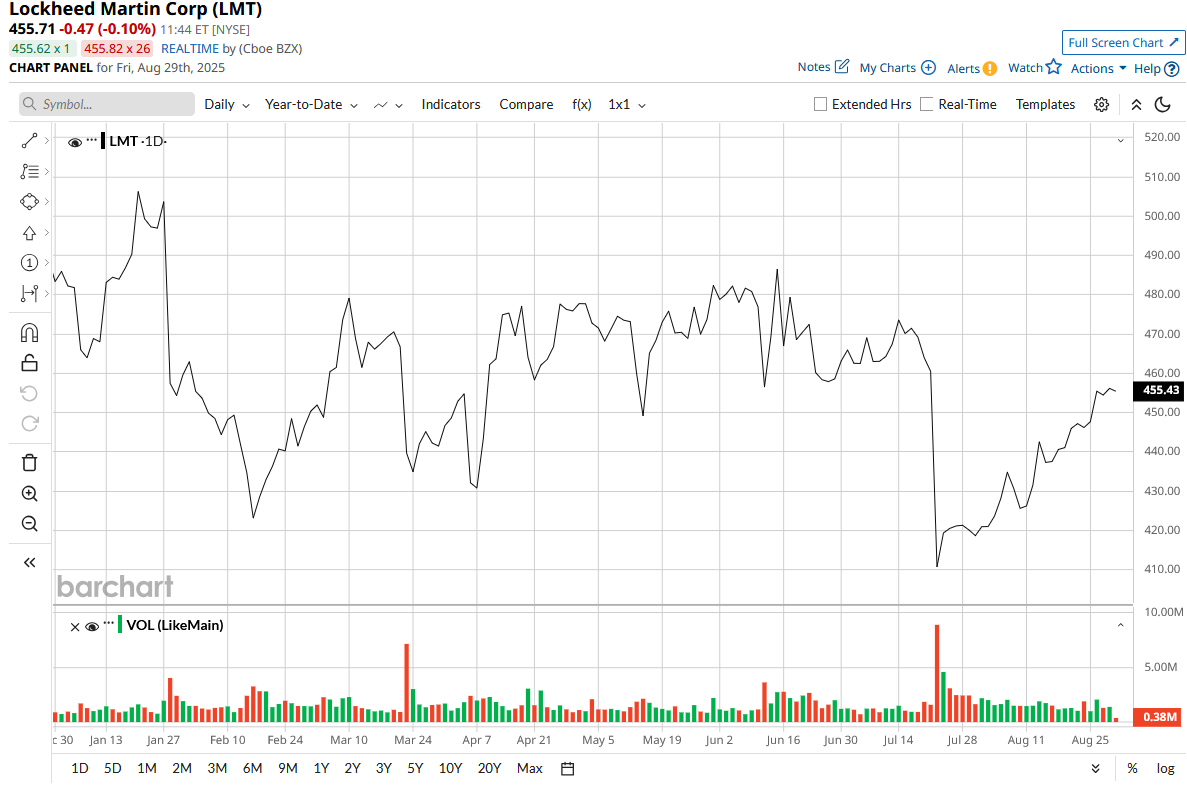Collapse the chart header with double-chevron

coord(1136,104)
